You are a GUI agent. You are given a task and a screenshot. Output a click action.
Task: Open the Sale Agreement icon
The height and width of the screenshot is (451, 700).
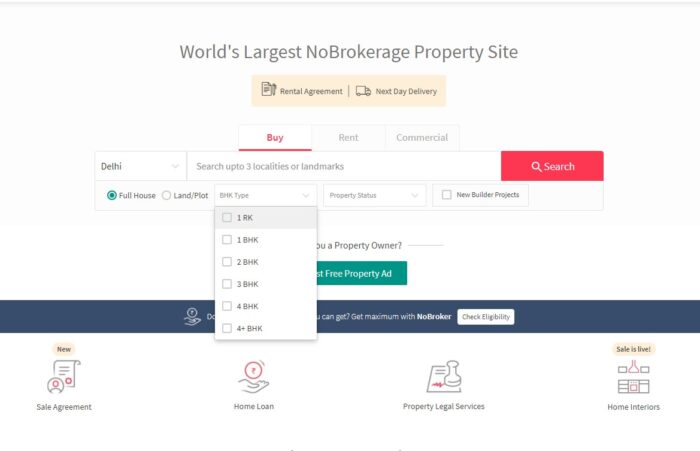tap(64, 376)
